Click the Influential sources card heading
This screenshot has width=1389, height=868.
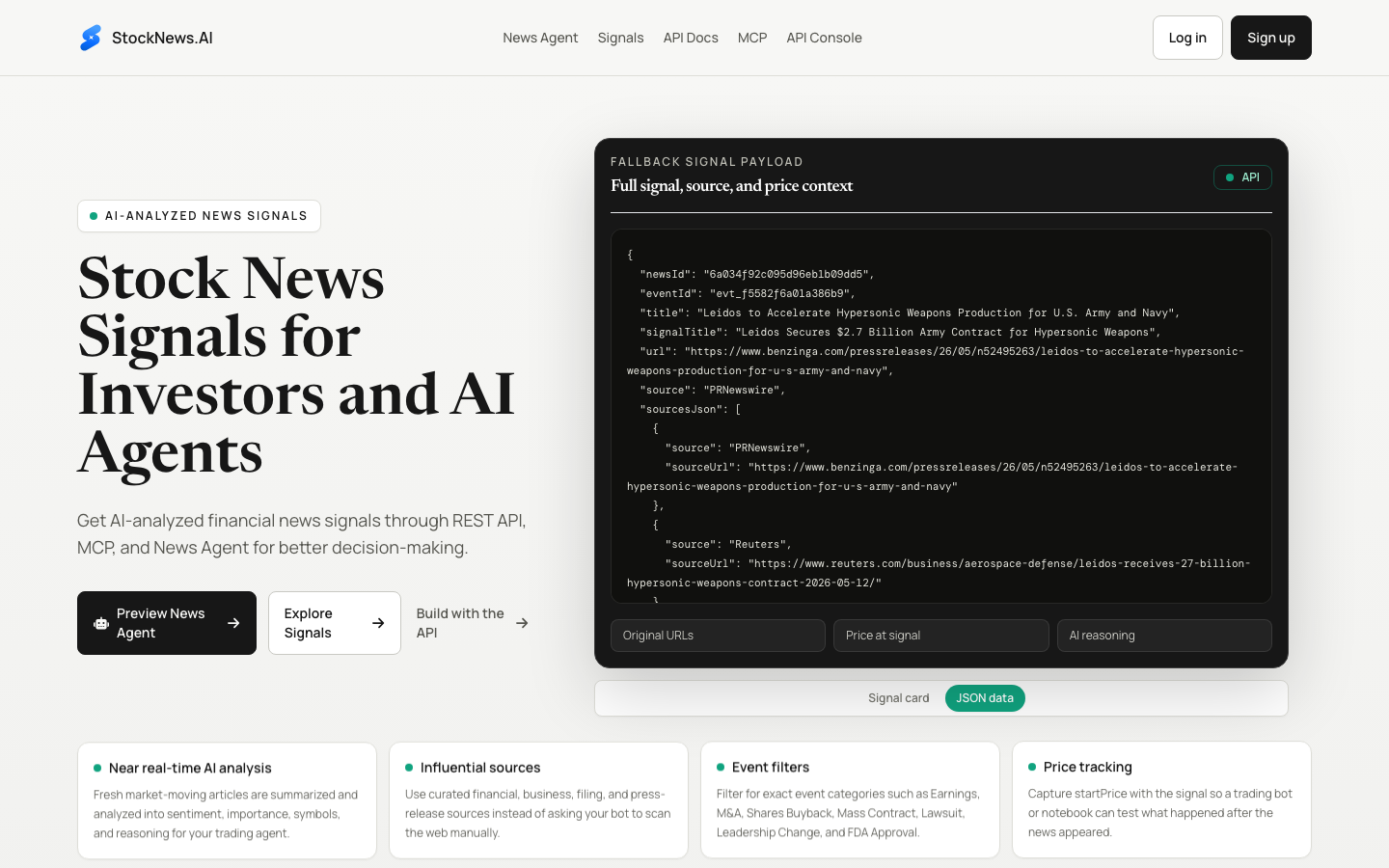click(480, 768)
